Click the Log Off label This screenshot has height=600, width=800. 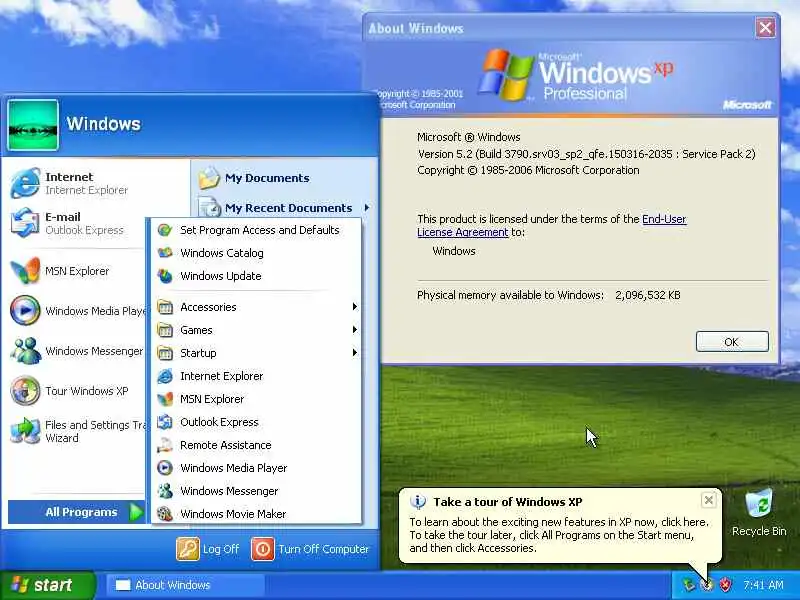[220, 549]
